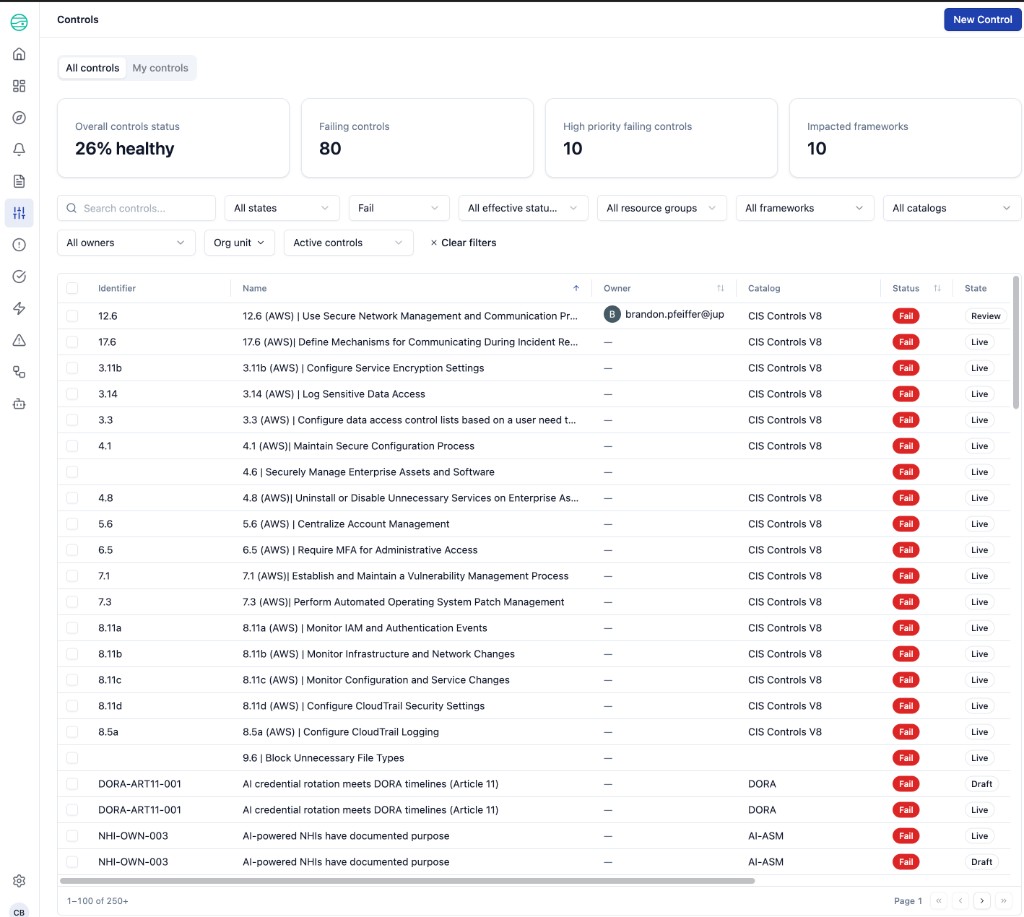Open control 8.11d Configure CloudTrail Security Settings
The width and height of the screenshot is (1024, 917).
tap(364, 706)
